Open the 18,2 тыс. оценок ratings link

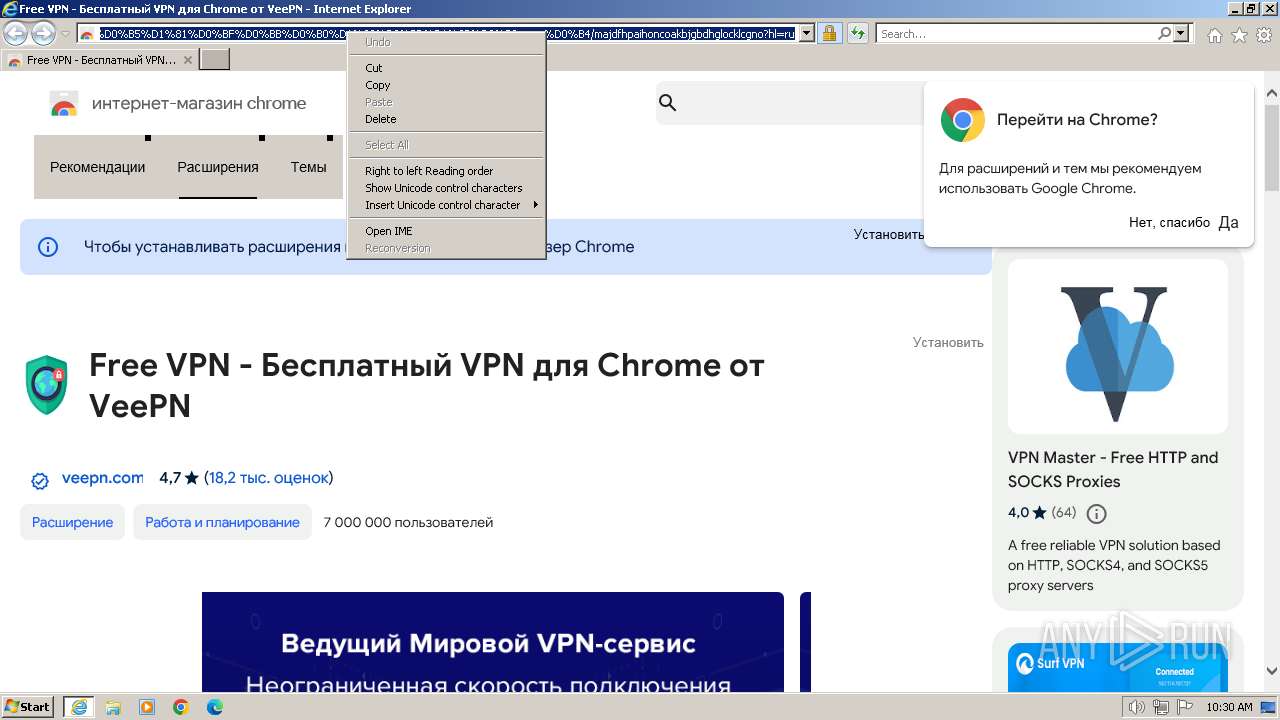(x=268, y=478)
